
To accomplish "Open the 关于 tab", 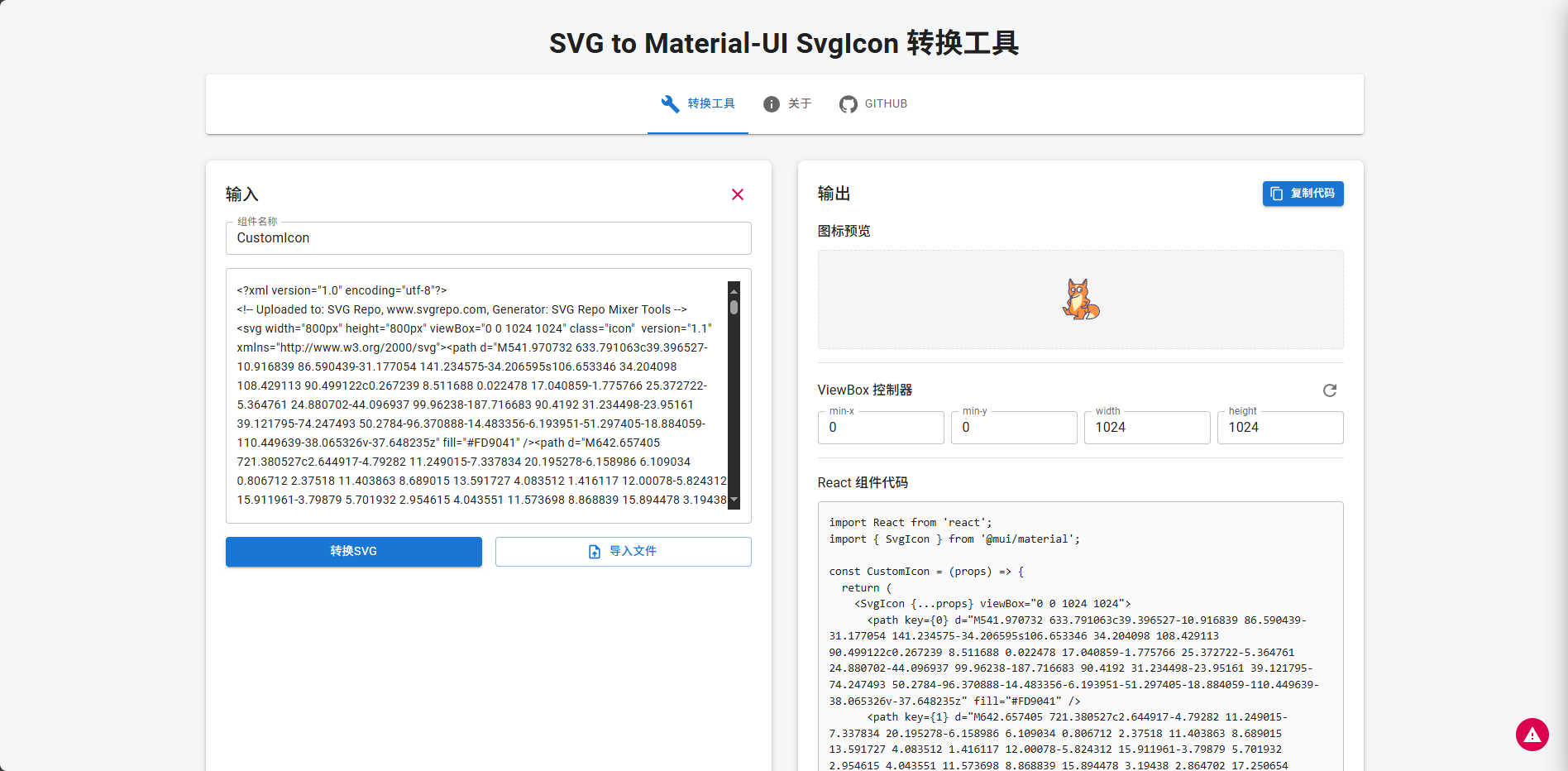I will (787, 104).
